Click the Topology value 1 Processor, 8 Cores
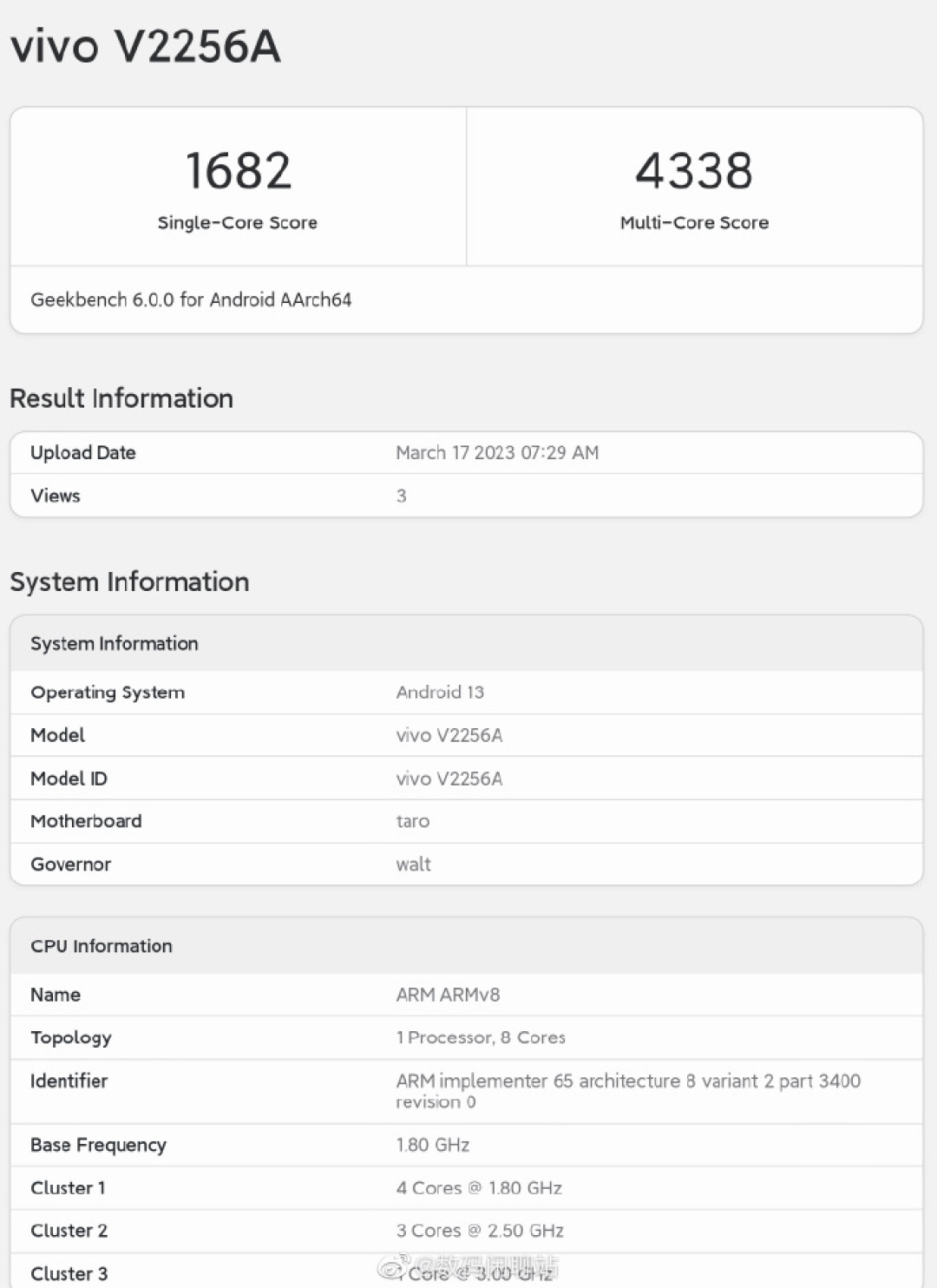This screenshot has height=1288, width=937. [x=481, y=1037]
